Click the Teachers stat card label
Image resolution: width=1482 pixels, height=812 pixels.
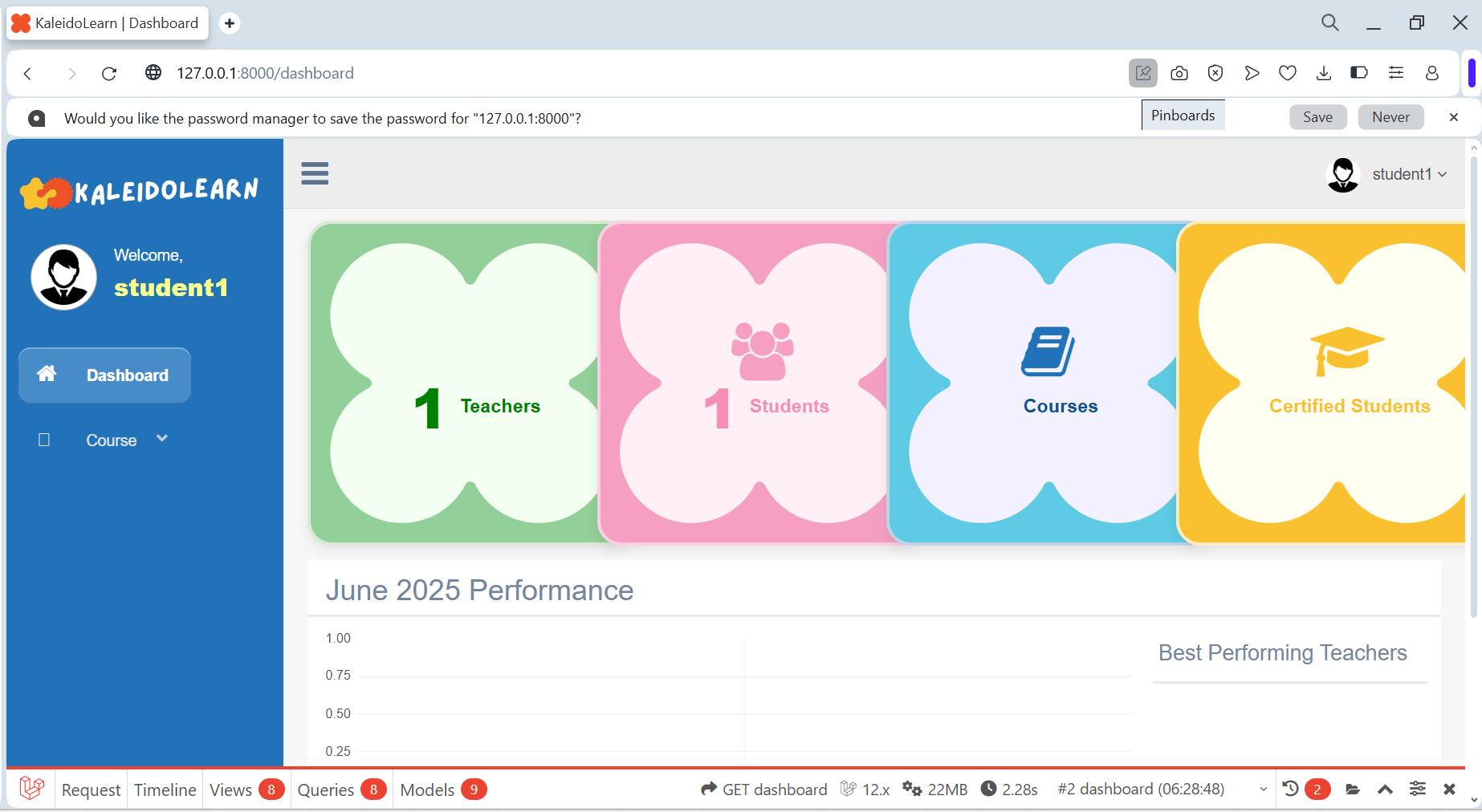(x=500, y=406)
